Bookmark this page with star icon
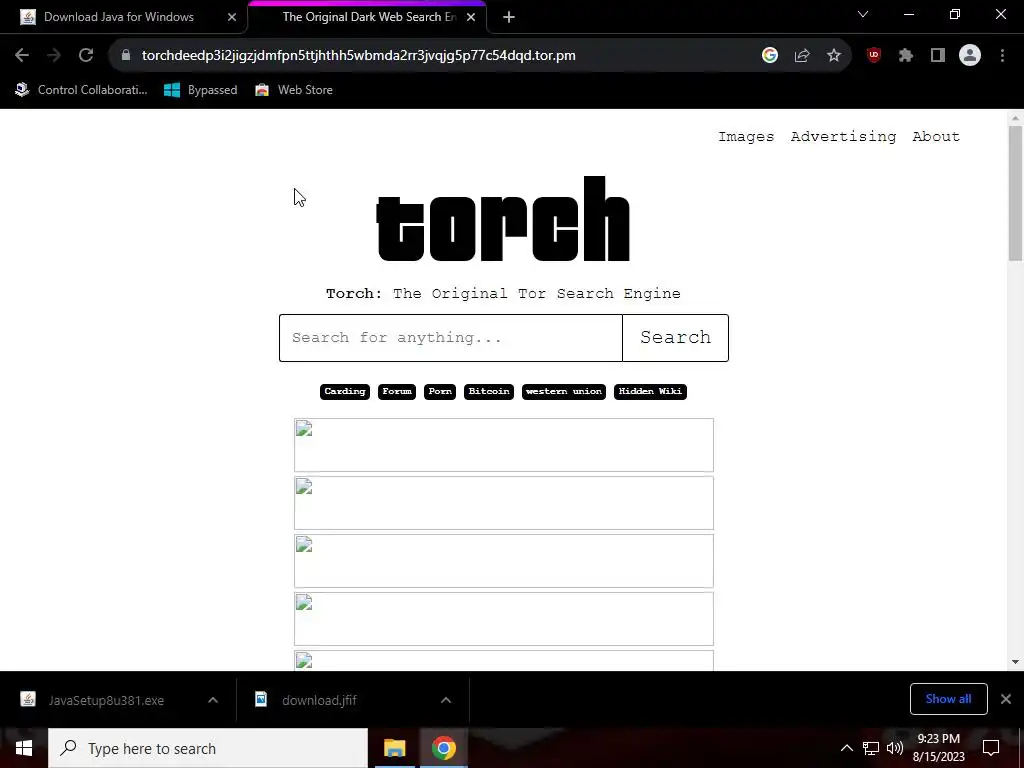The image size is (1024, 768). (x=834, y=56)
